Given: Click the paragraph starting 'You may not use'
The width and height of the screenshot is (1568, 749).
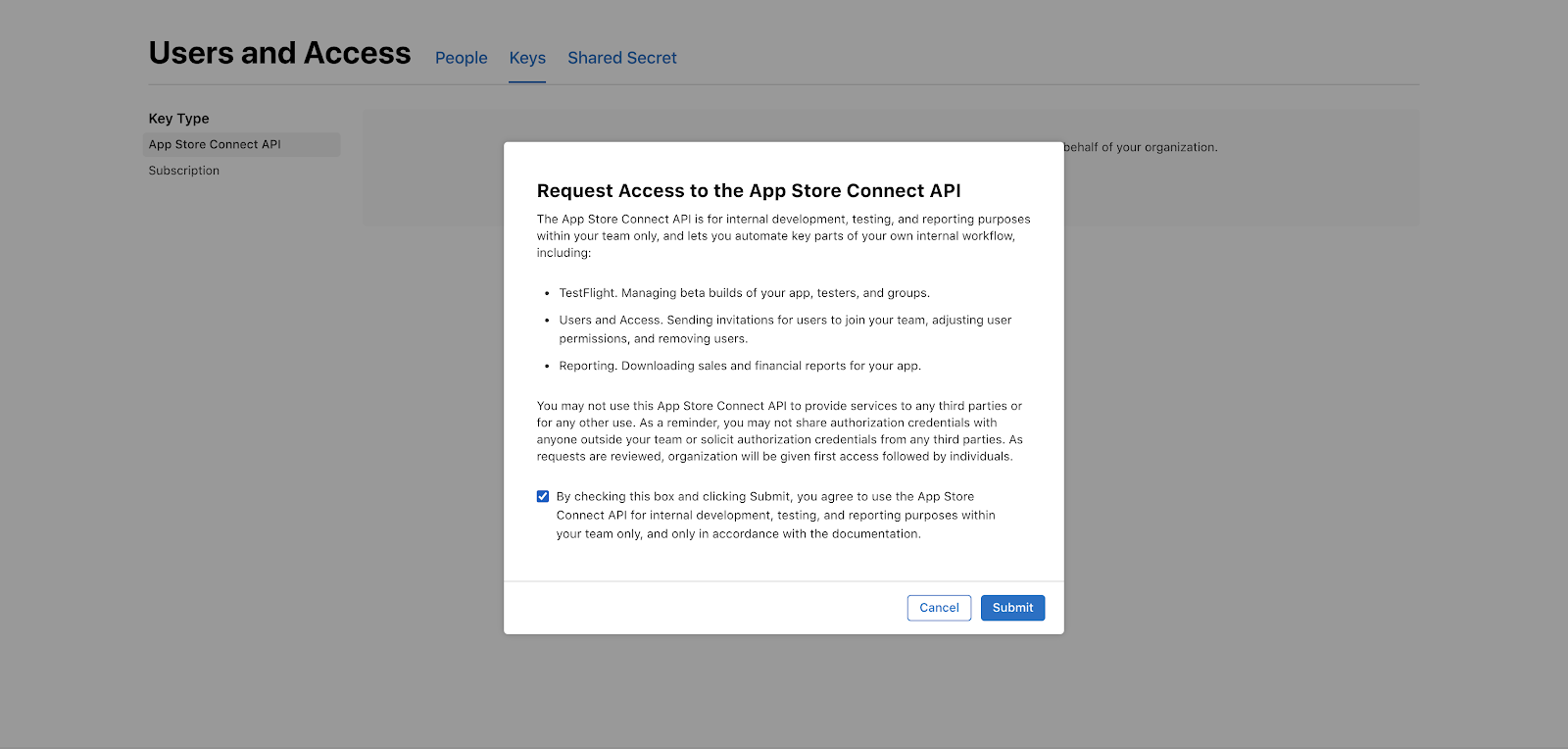Looking at the screenshot, I should coord(779,431).
